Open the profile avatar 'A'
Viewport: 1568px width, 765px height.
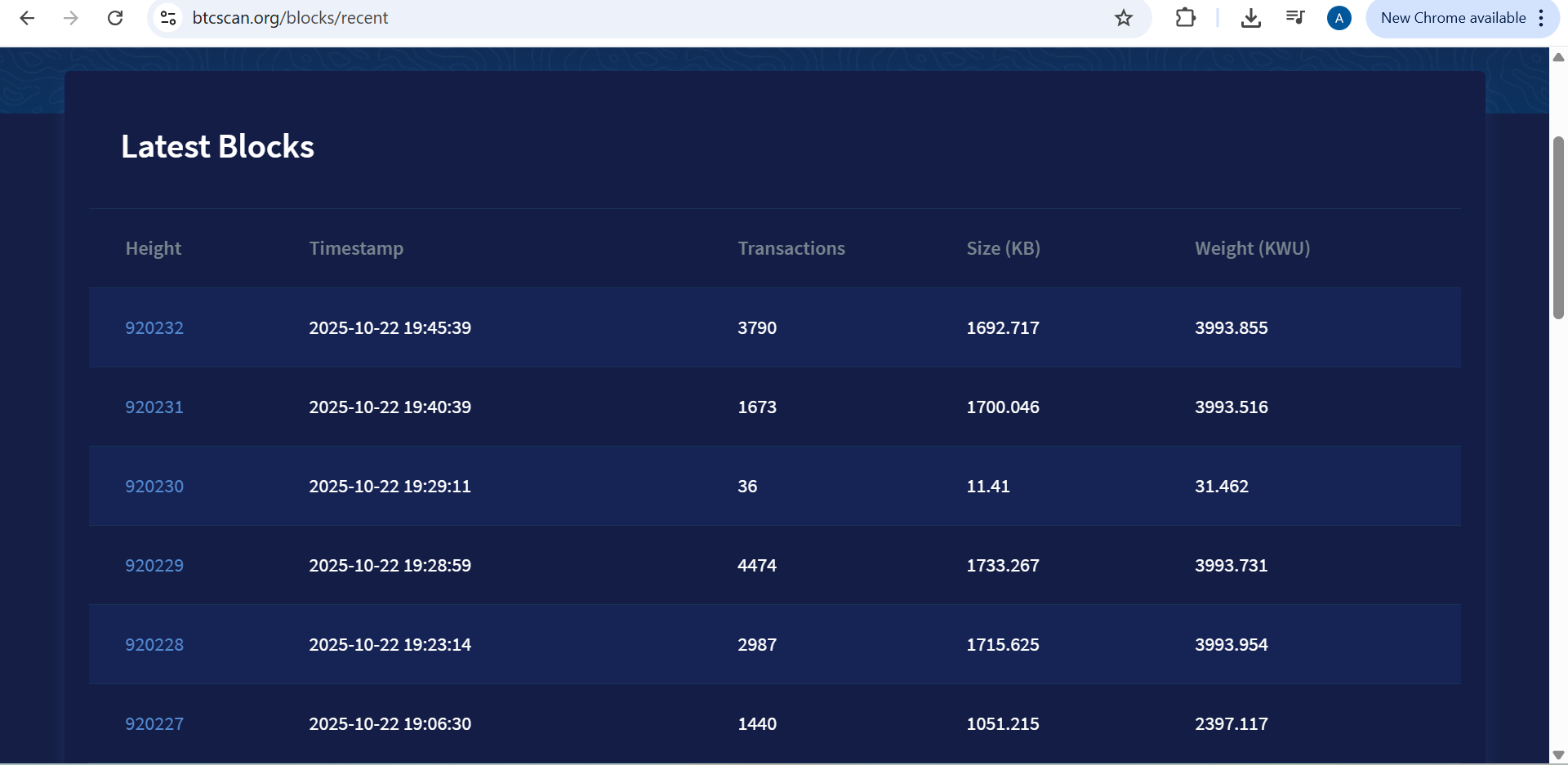point(1339,18)
